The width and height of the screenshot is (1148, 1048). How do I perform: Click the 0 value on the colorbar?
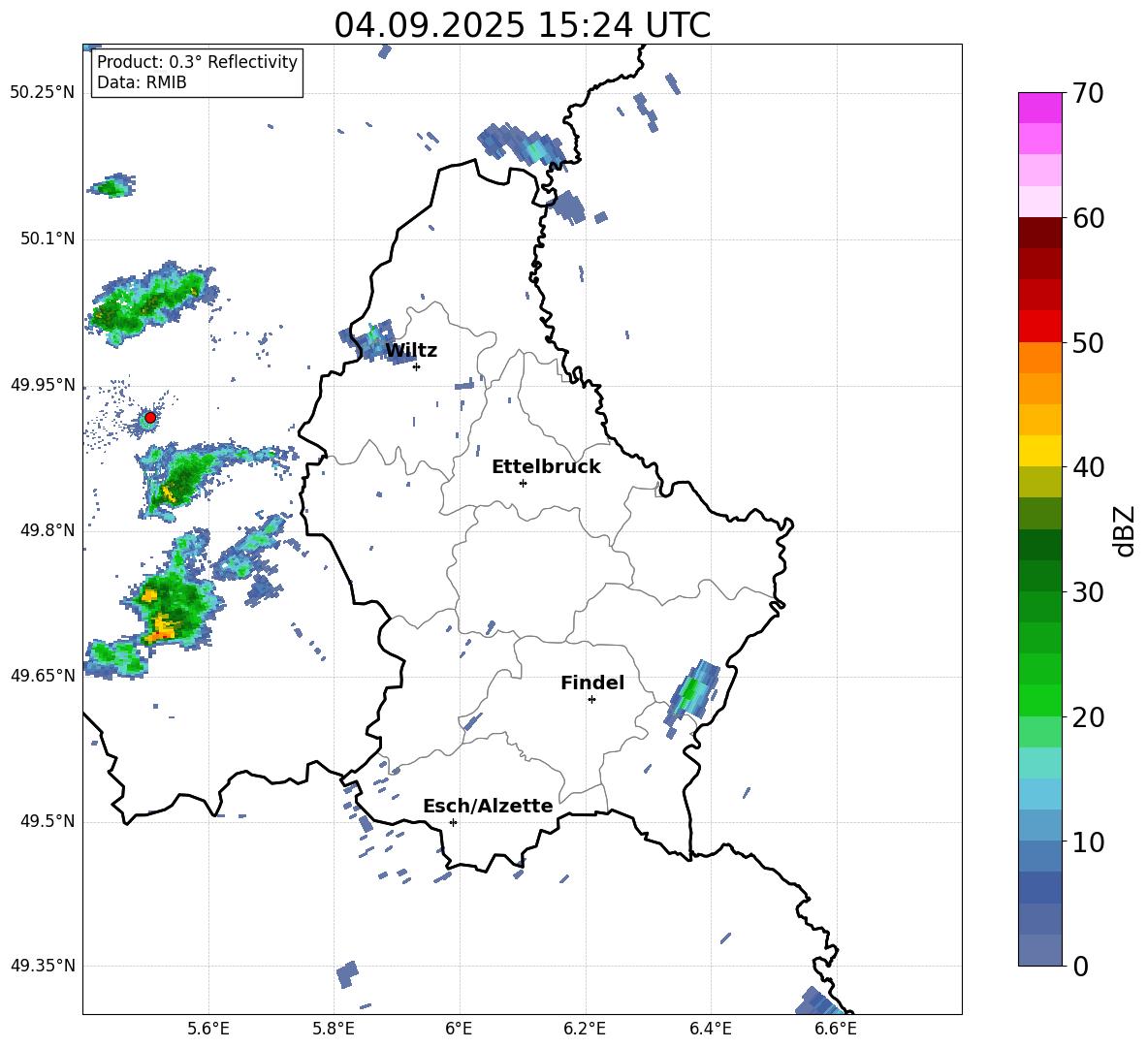pos(1080,966)
